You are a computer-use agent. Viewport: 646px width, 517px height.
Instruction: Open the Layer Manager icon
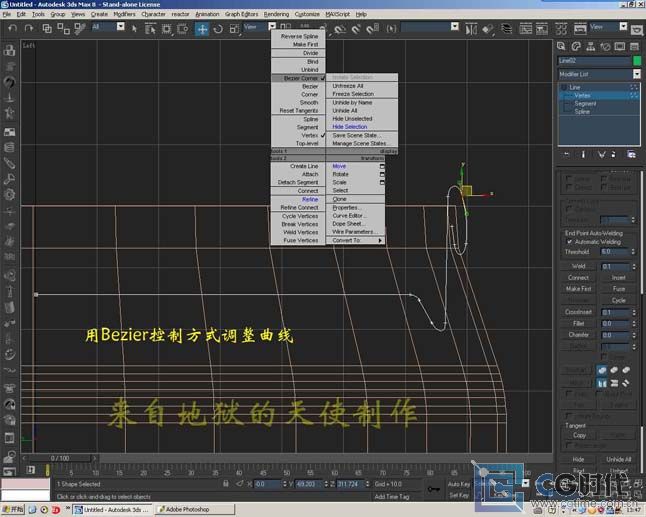point(506,29)
